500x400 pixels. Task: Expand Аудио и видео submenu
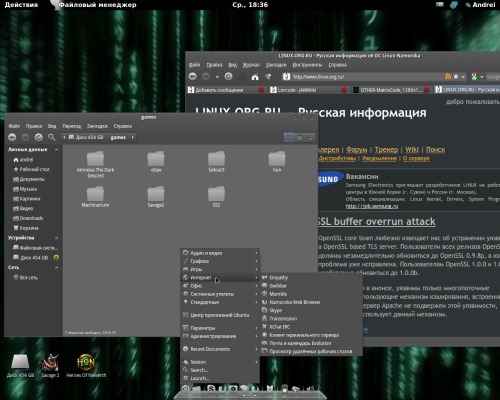point(220,253)
